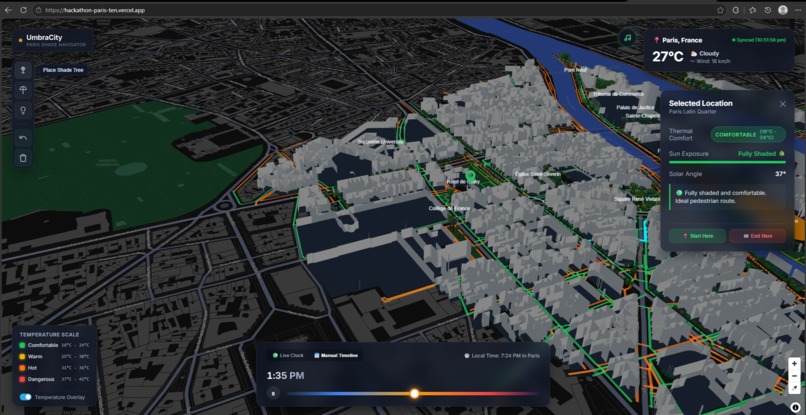Close the Selected Location panel
This screenshot has width=806, height=415.
pos(782,104)
